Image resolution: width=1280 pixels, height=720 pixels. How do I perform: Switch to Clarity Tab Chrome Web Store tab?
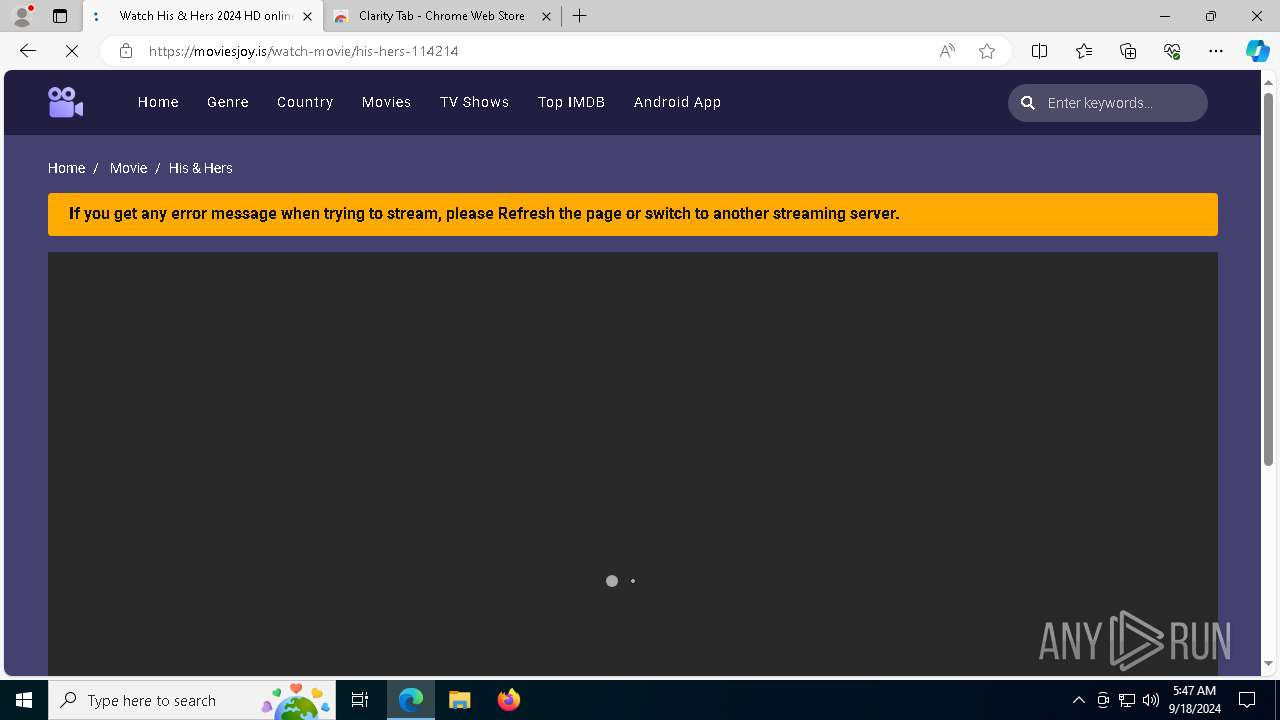coord(440,16)
